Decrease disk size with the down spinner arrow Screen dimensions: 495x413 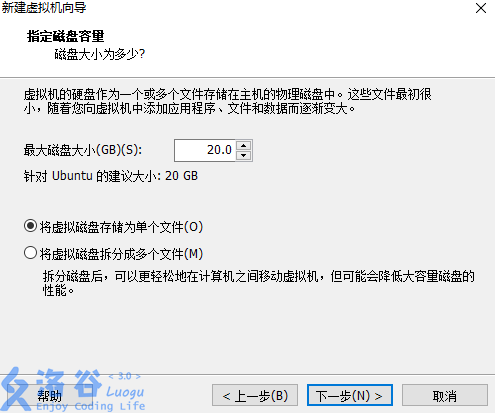(x=244, y=155)
